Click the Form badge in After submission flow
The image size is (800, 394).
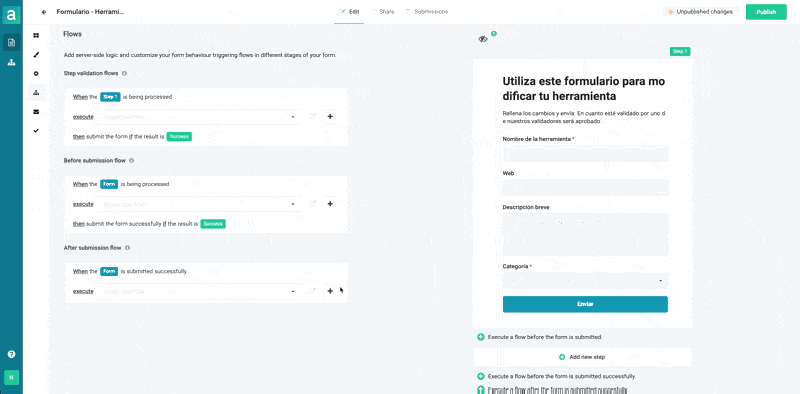109,272
